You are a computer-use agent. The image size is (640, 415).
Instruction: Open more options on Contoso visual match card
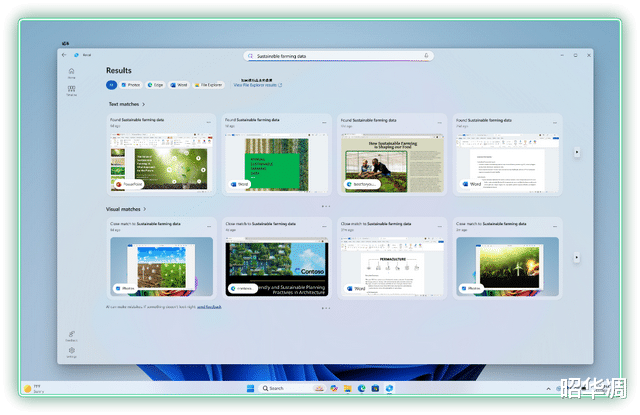[x=324, y=226]
